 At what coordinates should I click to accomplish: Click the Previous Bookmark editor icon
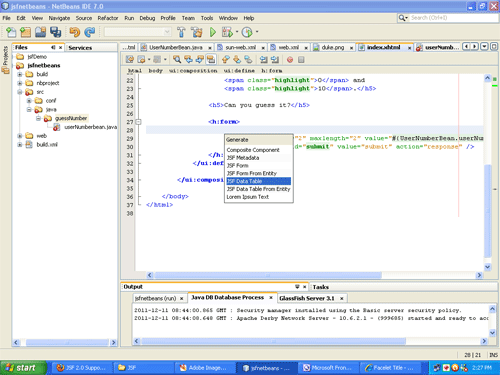(x=226, y=60)
